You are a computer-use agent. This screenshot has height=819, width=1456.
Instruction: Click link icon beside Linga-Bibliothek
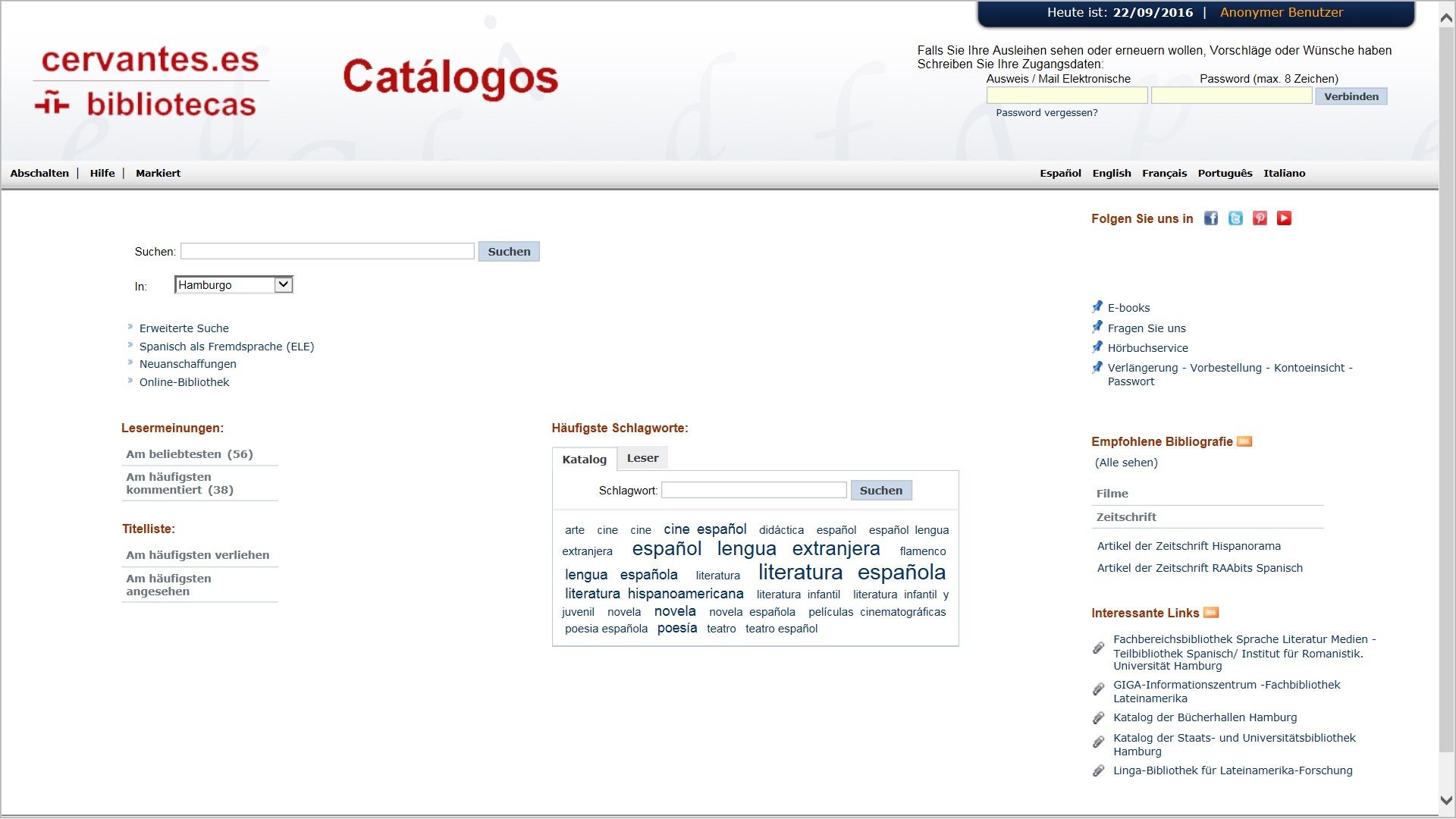point(1098,771)
